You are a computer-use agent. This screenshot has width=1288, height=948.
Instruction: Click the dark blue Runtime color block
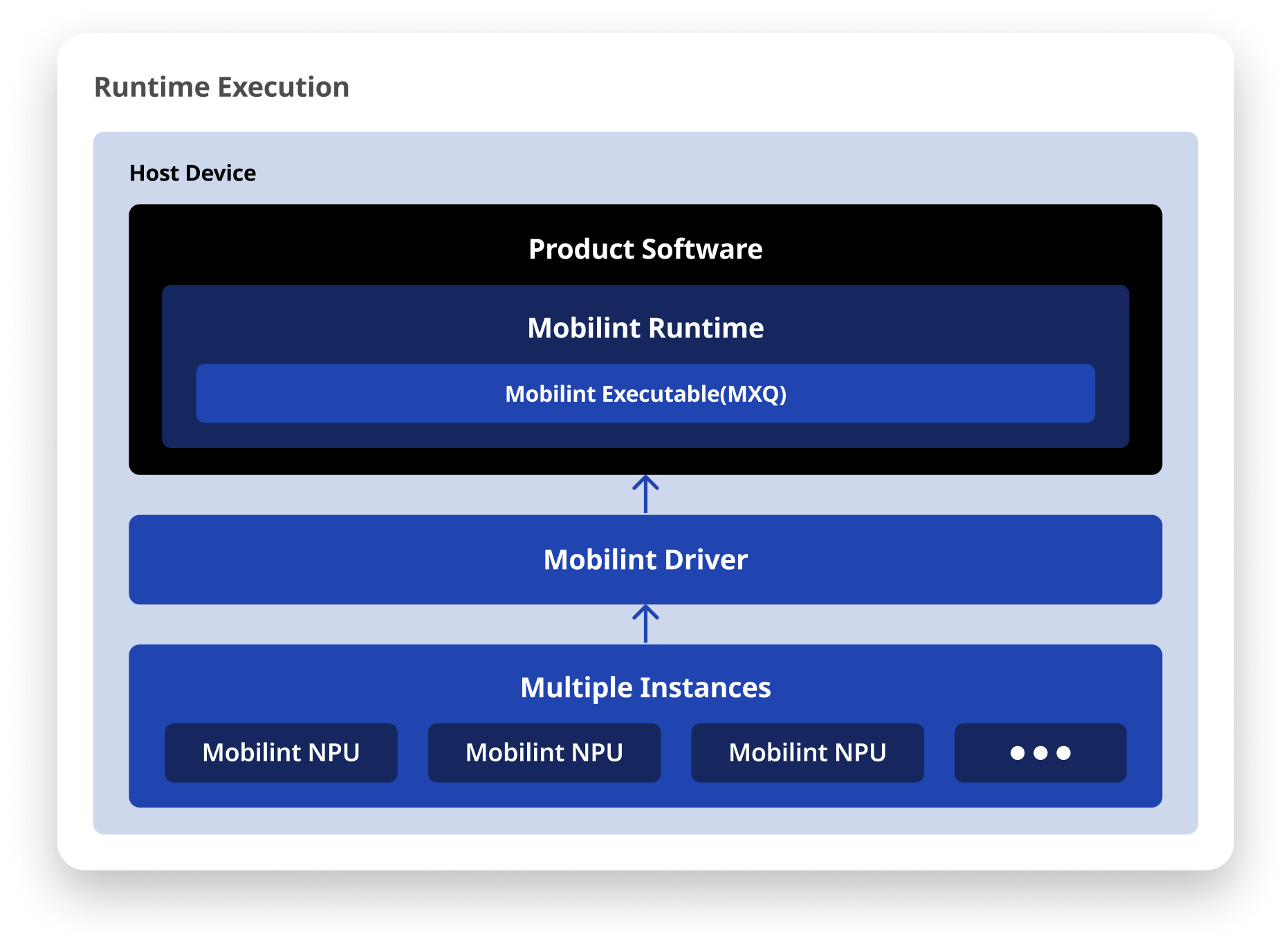coord(346,328)
